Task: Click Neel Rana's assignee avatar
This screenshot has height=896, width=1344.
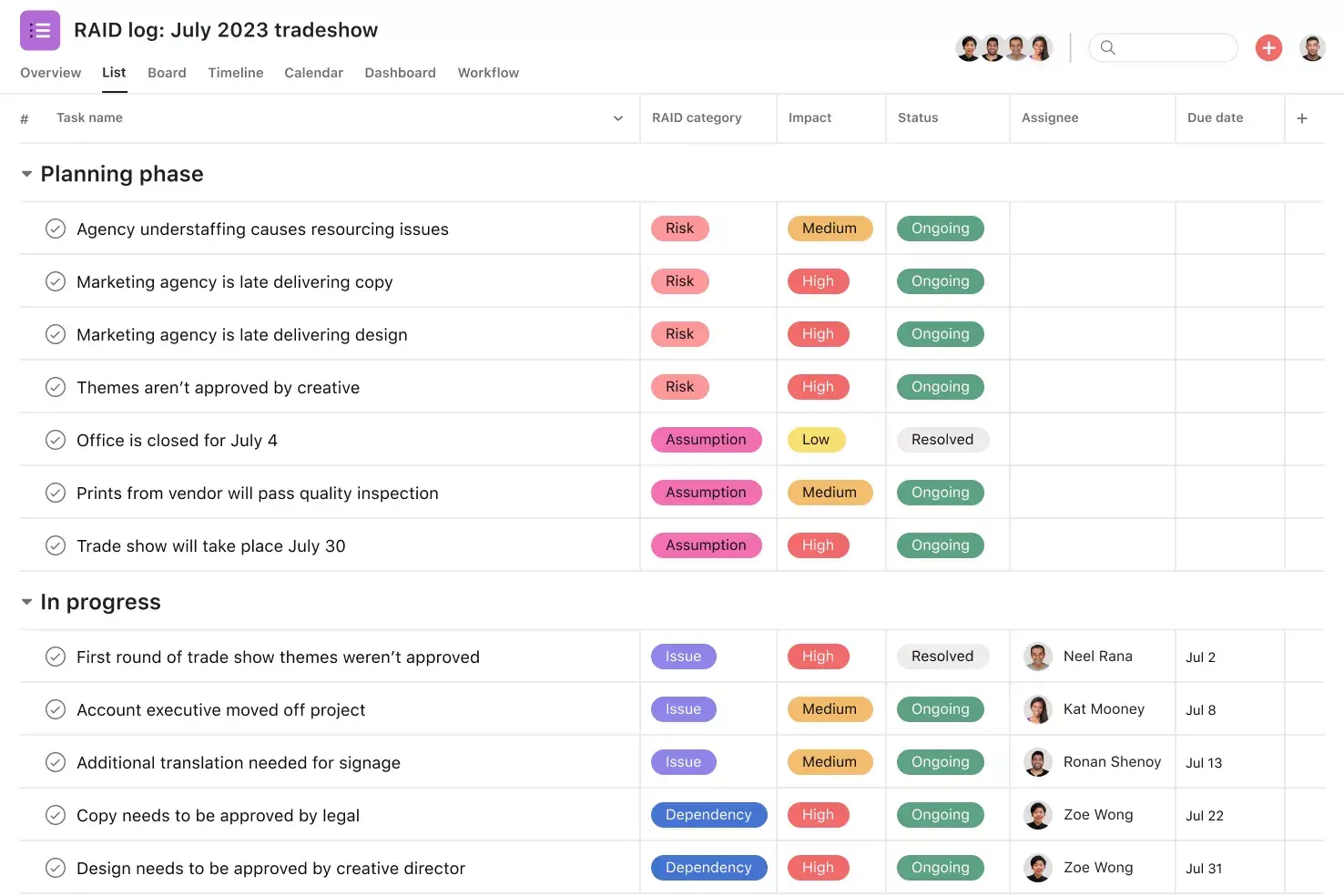Action: point(1038,657)
